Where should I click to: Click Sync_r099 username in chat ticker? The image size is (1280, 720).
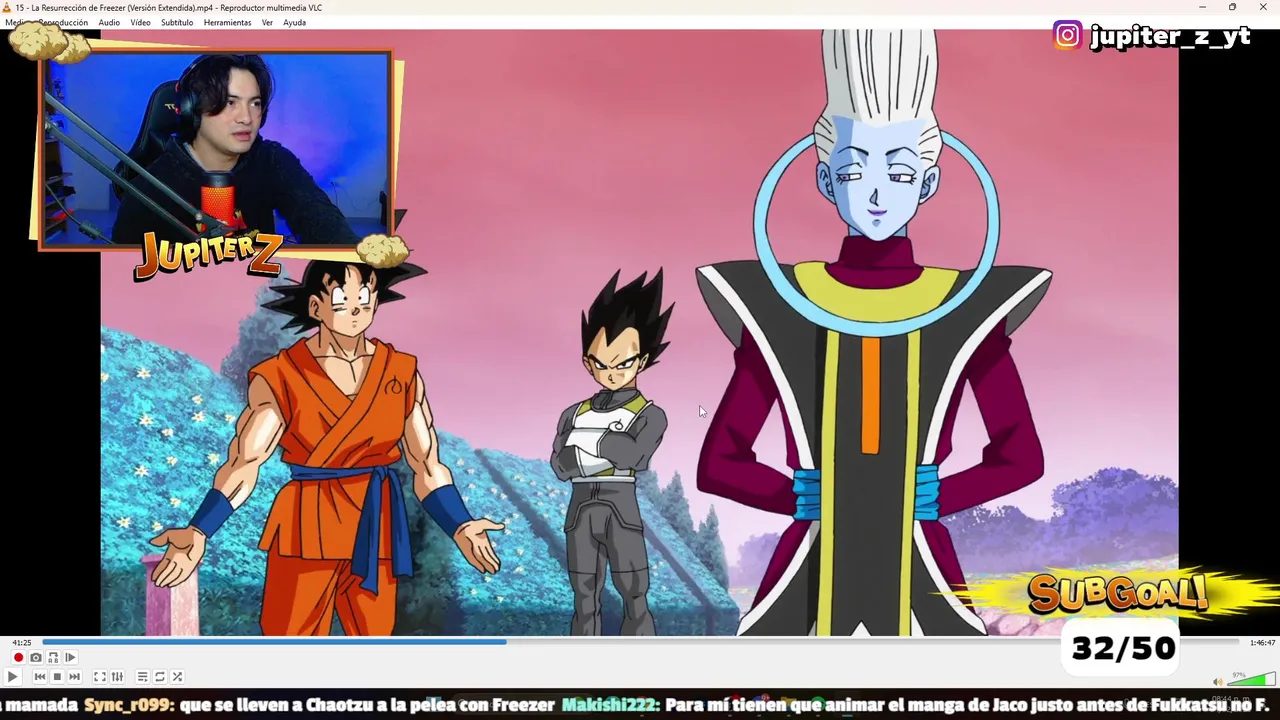[129, 704]
